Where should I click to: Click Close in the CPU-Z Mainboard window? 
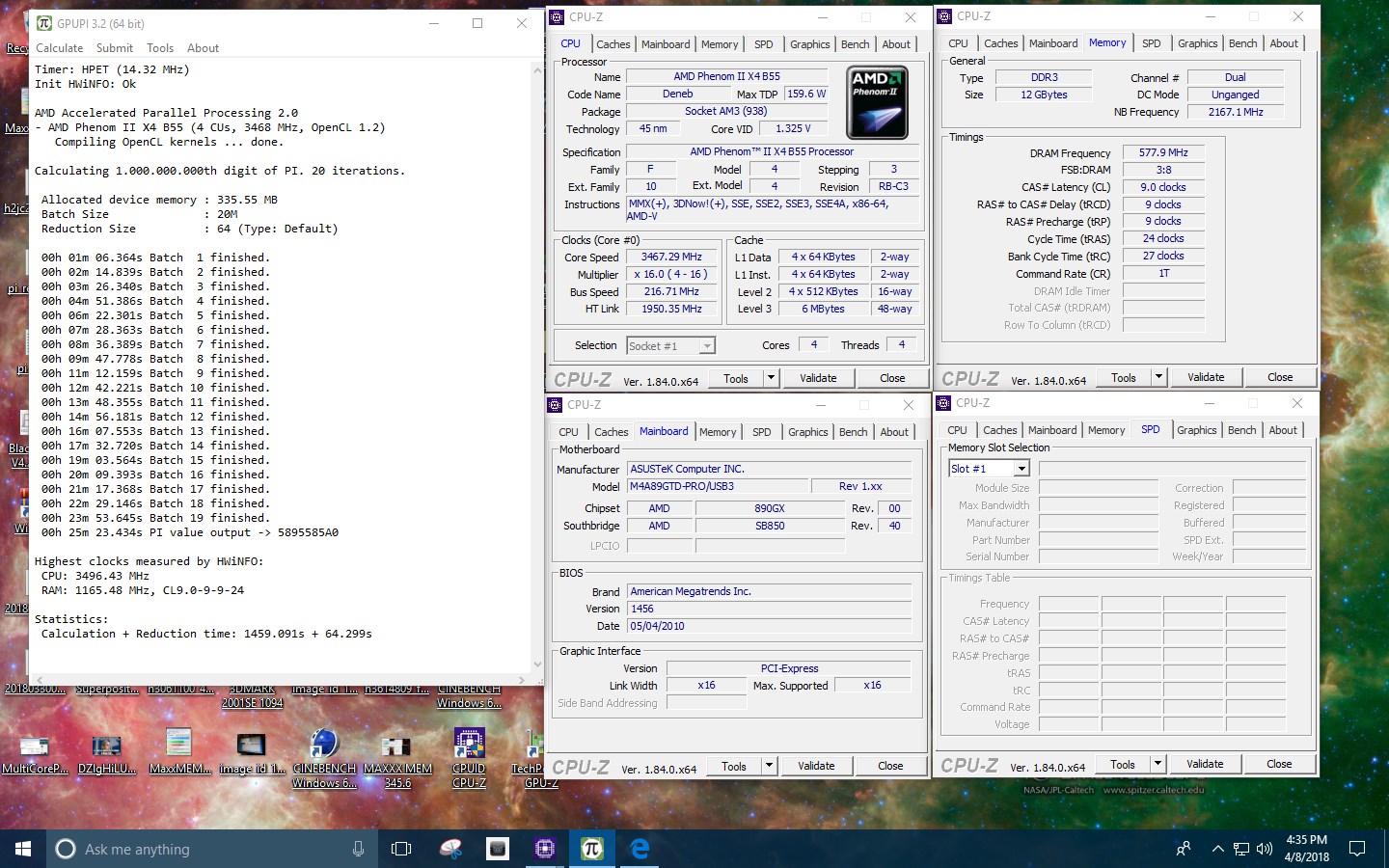(x=890, y=766)
